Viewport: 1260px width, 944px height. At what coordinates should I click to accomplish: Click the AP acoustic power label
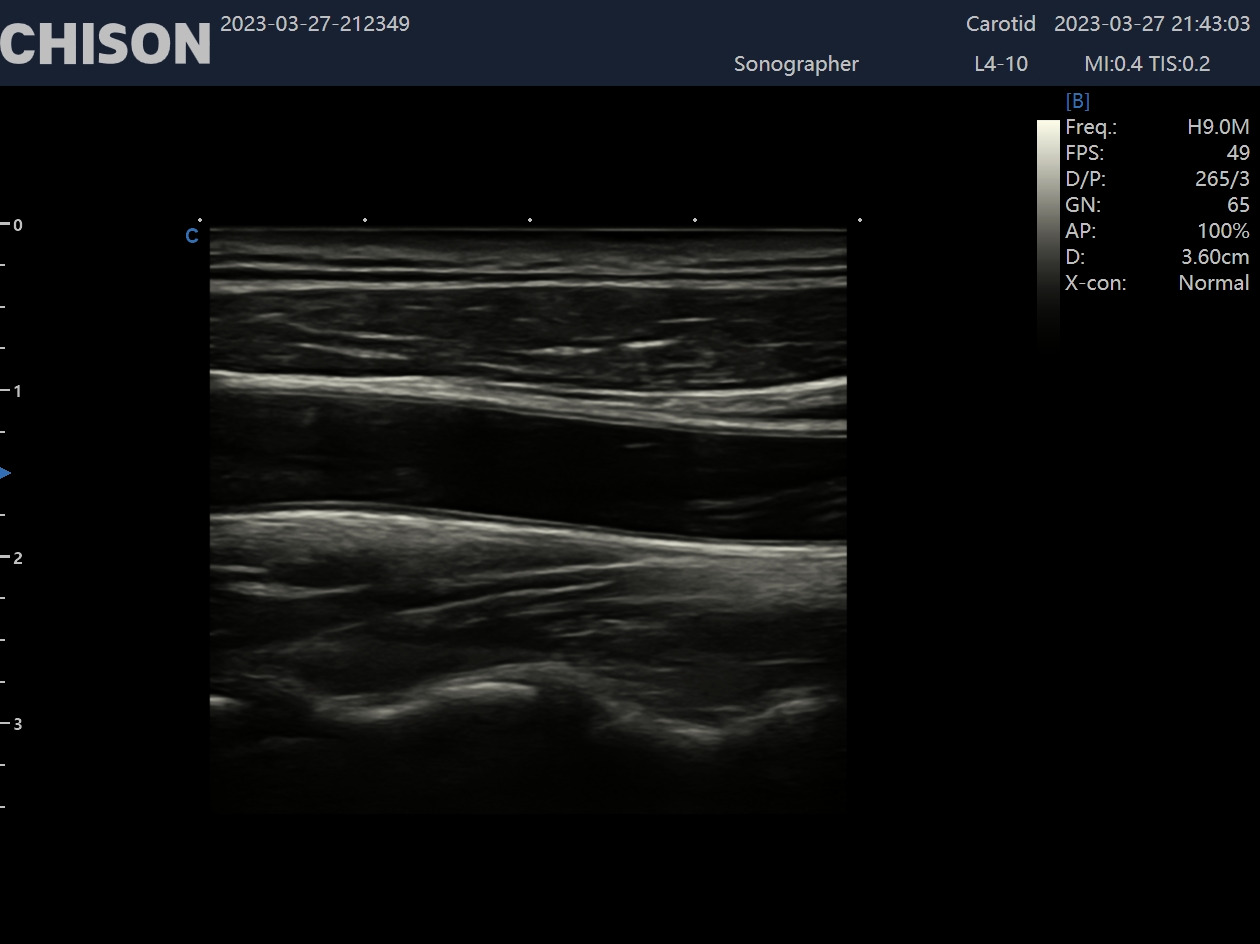[1081, 231]
